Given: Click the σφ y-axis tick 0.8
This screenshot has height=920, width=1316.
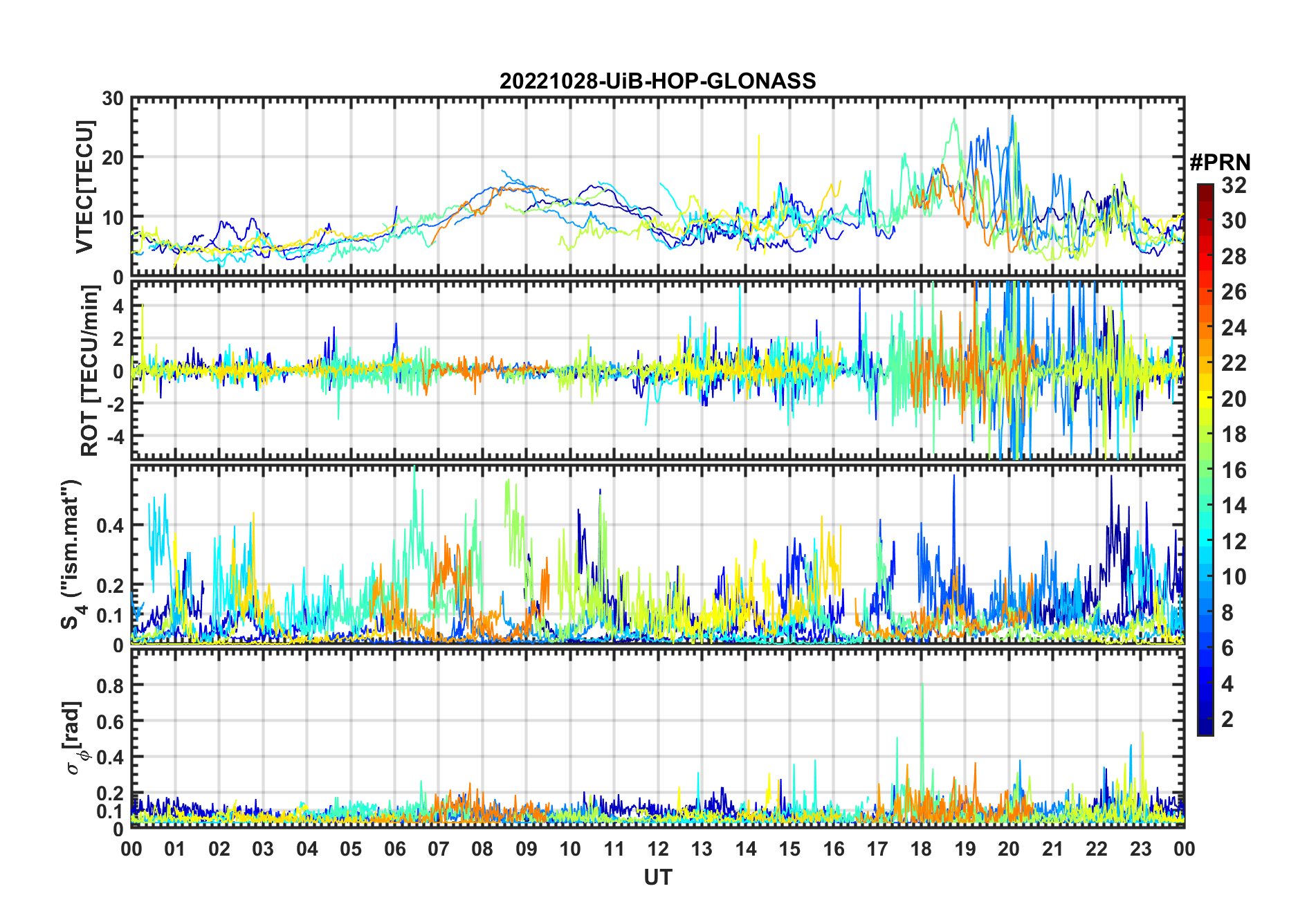Looking at the screenshot, I should 110,686.
